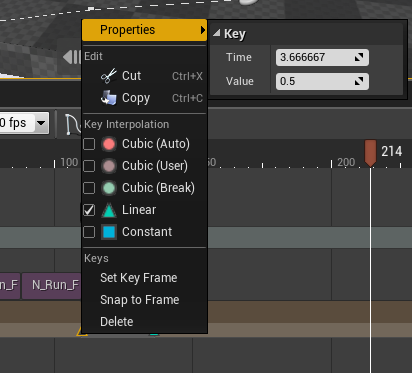This screenshot has width=412, height=373.
Task: Click the Time value field 3.666667
Action: coord(322,57)
